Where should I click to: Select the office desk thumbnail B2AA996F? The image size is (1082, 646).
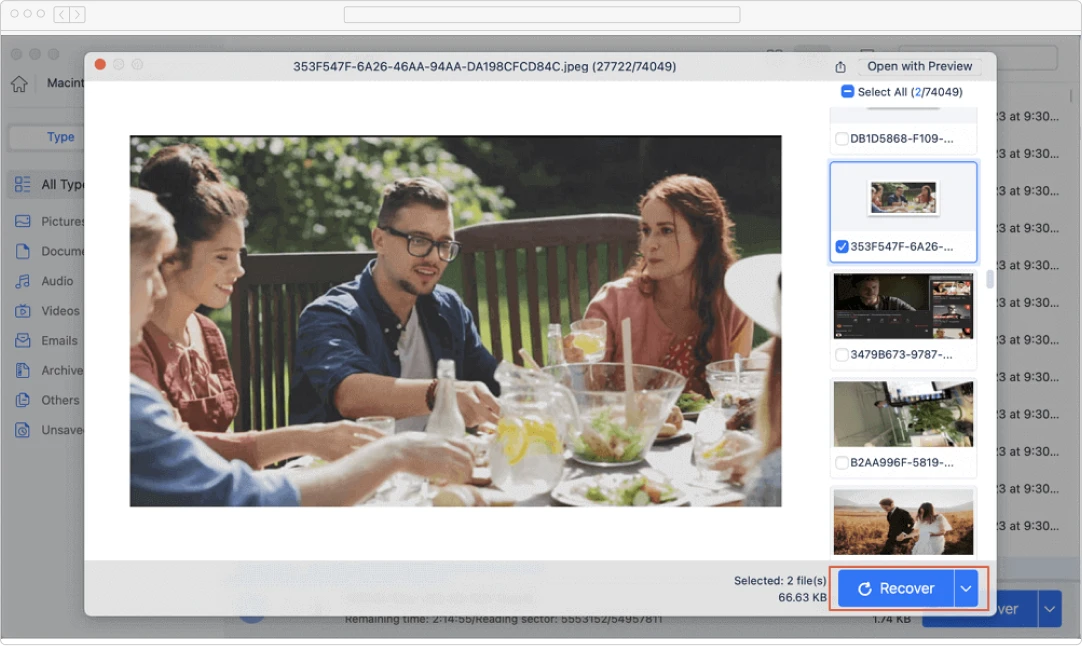click(903, 414)
